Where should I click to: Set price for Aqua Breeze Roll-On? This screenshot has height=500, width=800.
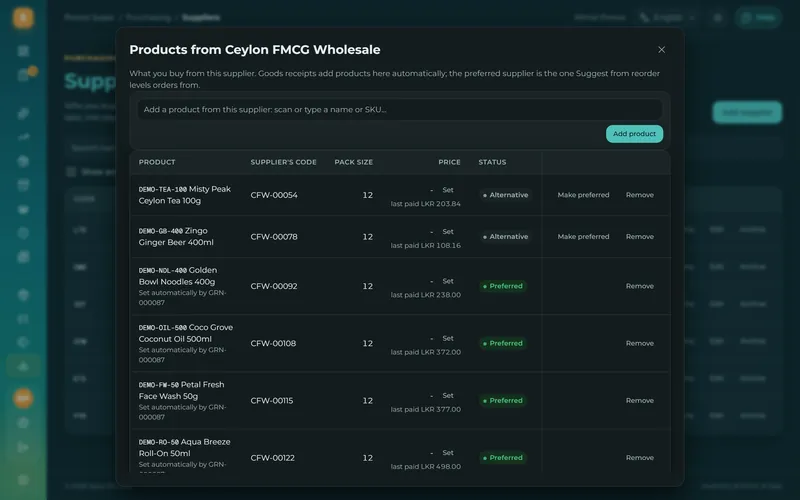[x=447, y=453]
